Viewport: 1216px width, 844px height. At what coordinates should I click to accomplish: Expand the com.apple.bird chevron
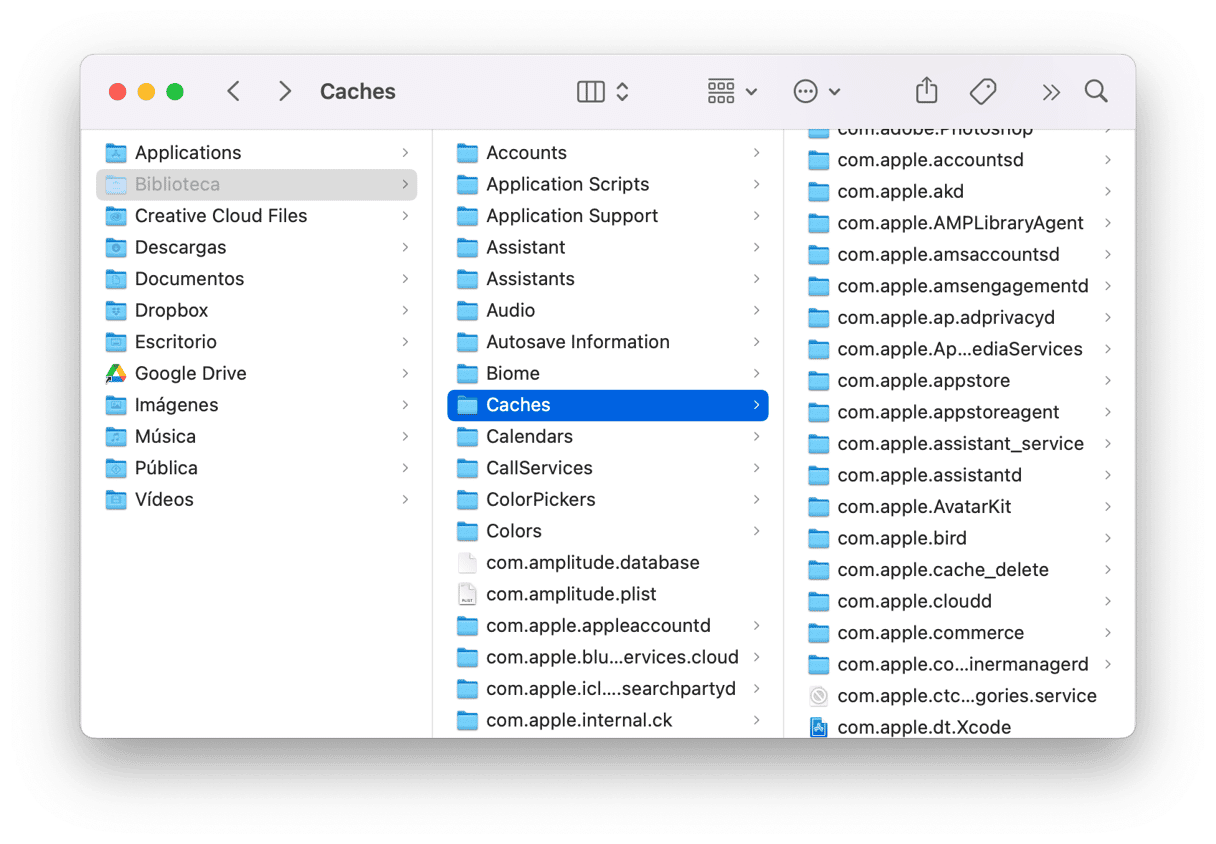pyautogui.click(x=1108, y=538)
